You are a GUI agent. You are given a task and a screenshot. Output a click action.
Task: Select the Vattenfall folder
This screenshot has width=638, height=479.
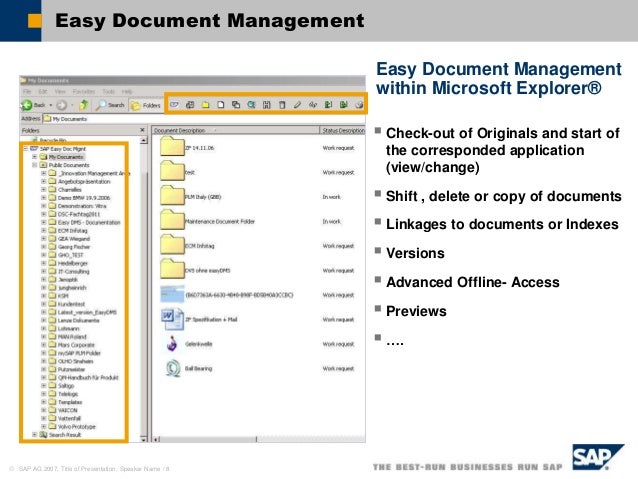pyautogui.click(x=70, y=418)
